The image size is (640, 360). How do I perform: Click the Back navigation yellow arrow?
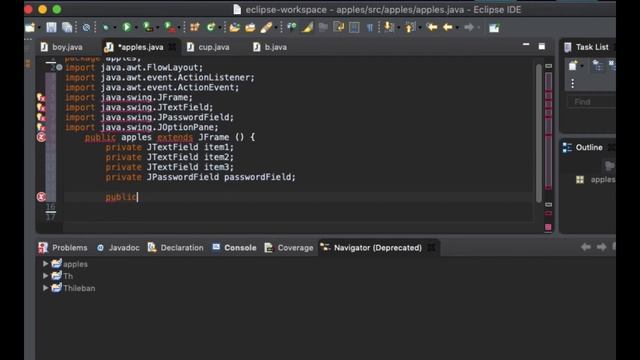[x=448, y=27]
